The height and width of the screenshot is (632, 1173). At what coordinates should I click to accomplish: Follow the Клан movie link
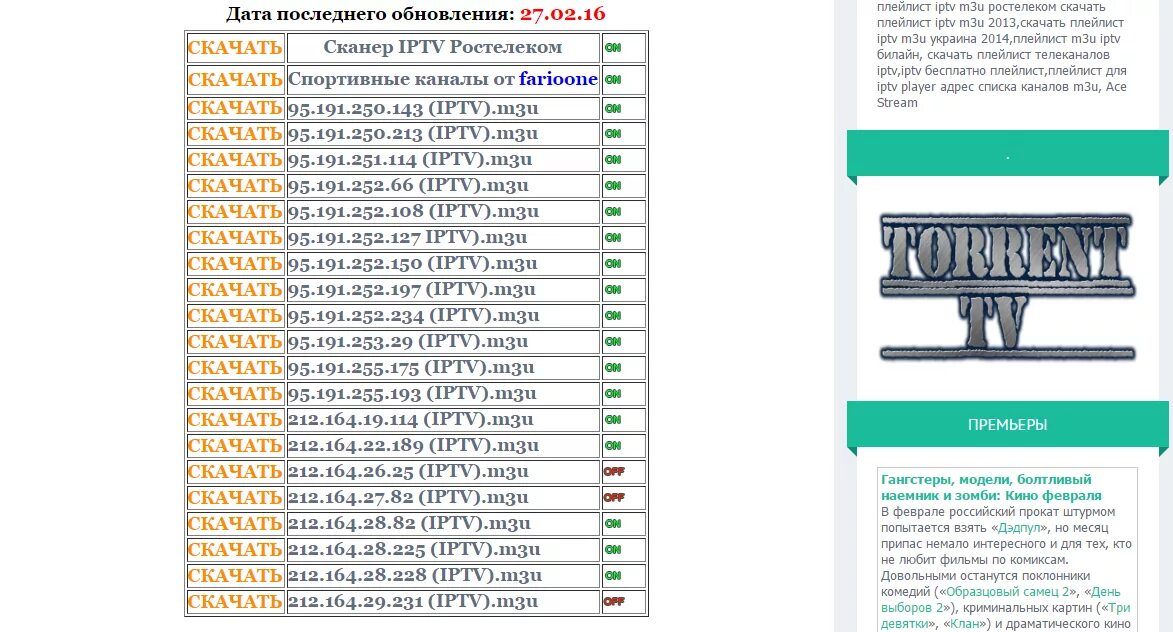pyautogui.click(x=965, y=623)
